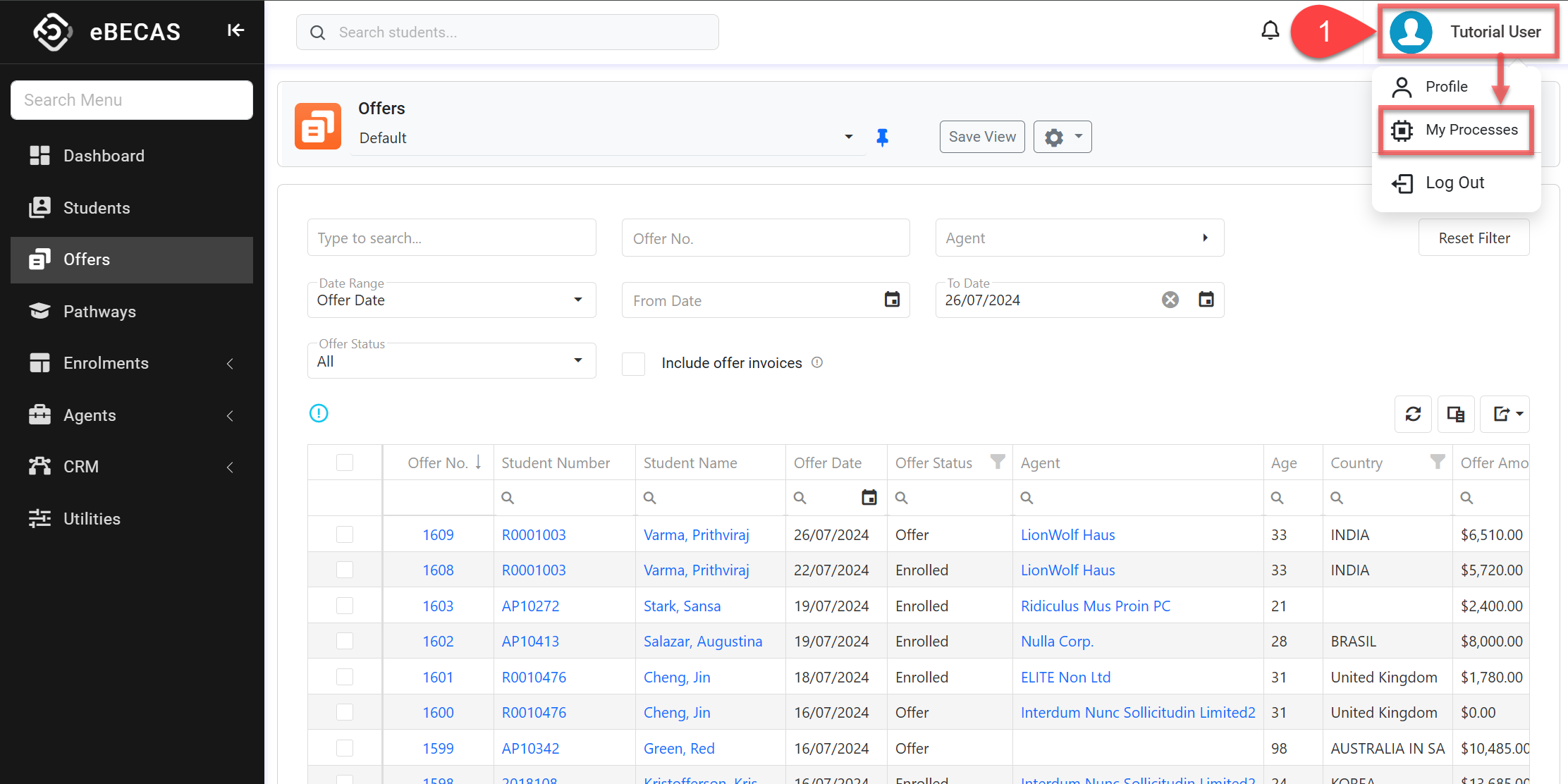Expand the Date Range dropdown
Viewport: 1568px width, 784px height.
tap(451, 300)
